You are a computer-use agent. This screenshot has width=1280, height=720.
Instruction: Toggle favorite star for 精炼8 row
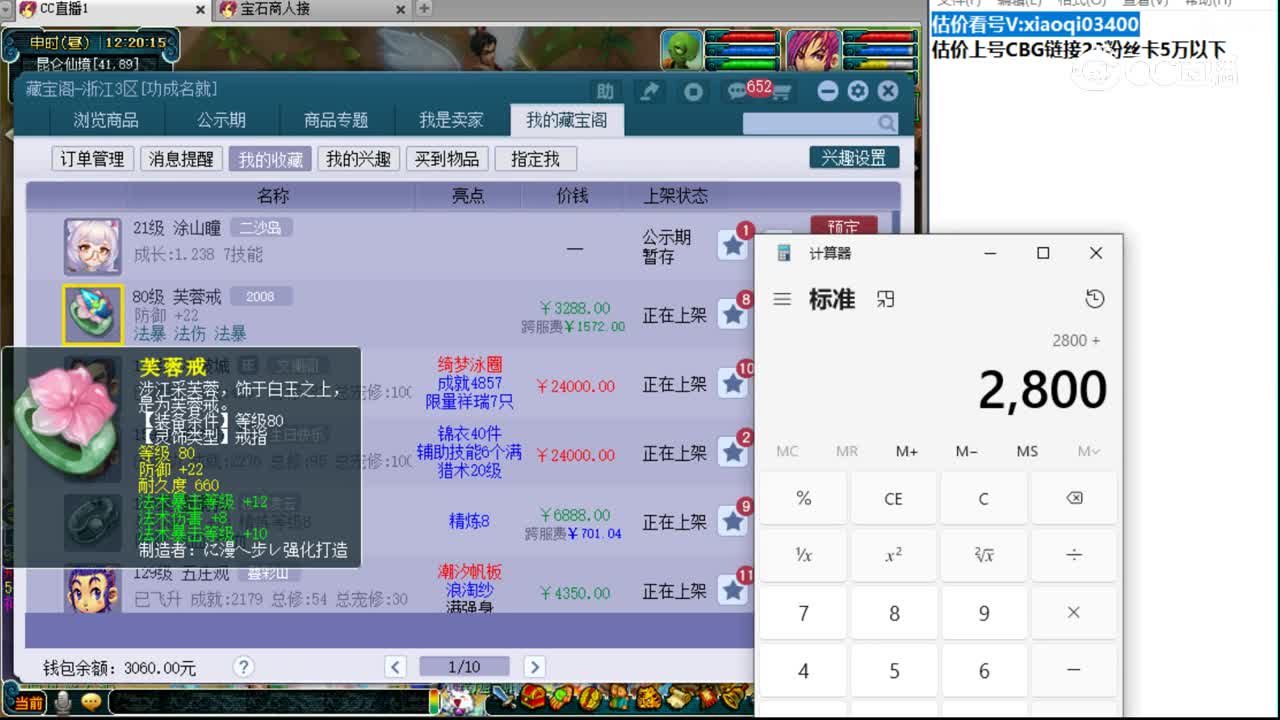pos(733,521)
